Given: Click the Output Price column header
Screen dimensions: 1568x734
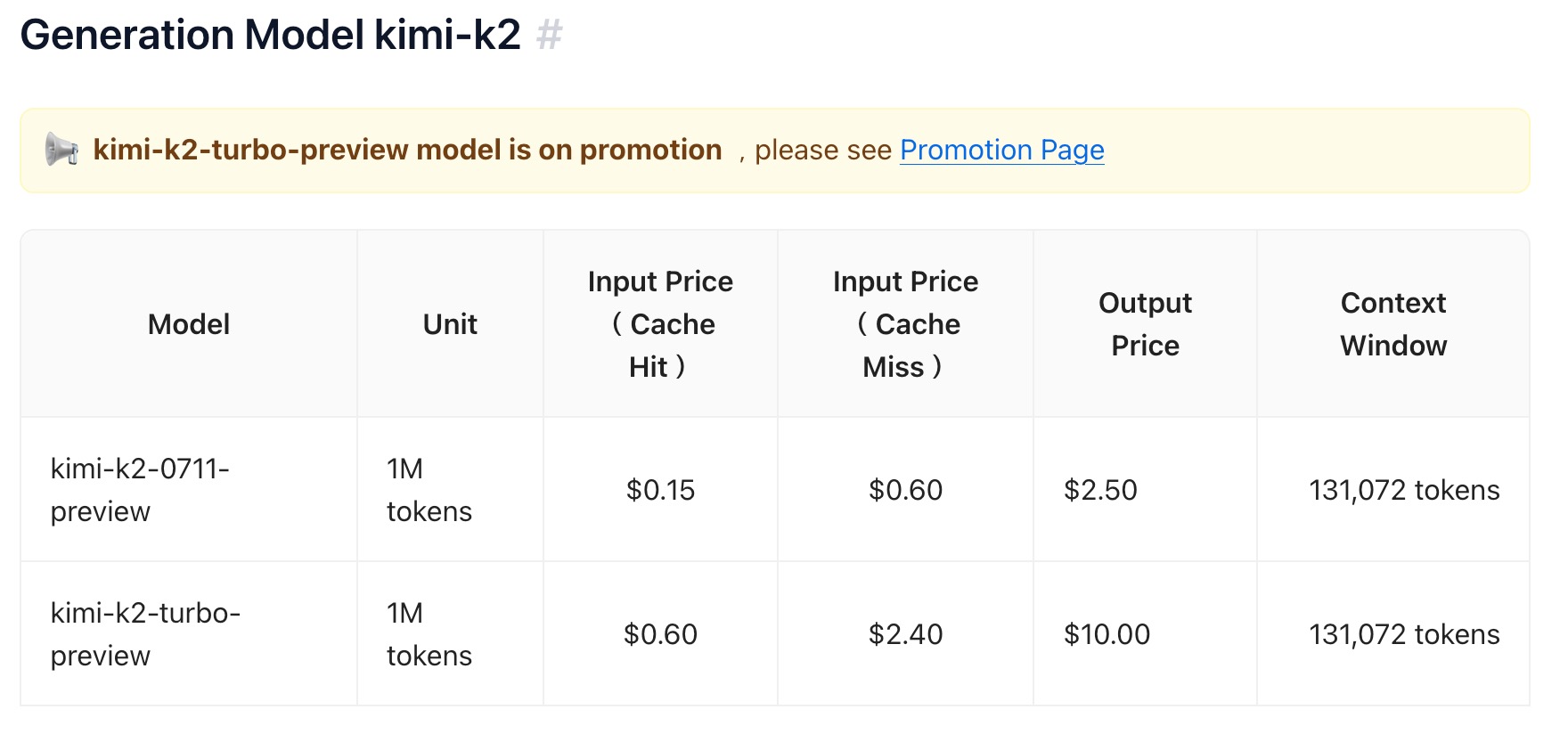Looking at the screenshot, I should click(1145, 324).
